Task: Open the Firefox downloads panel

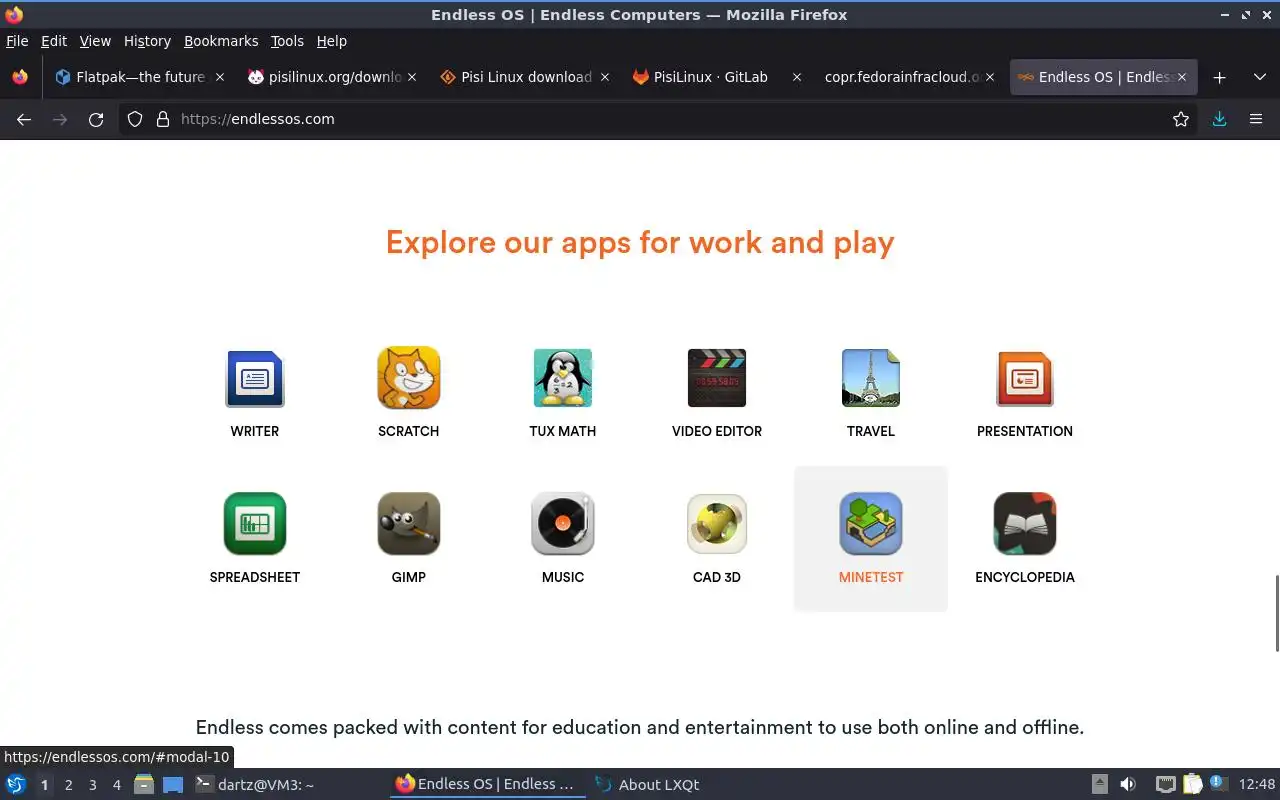Action: [1220, 119]
